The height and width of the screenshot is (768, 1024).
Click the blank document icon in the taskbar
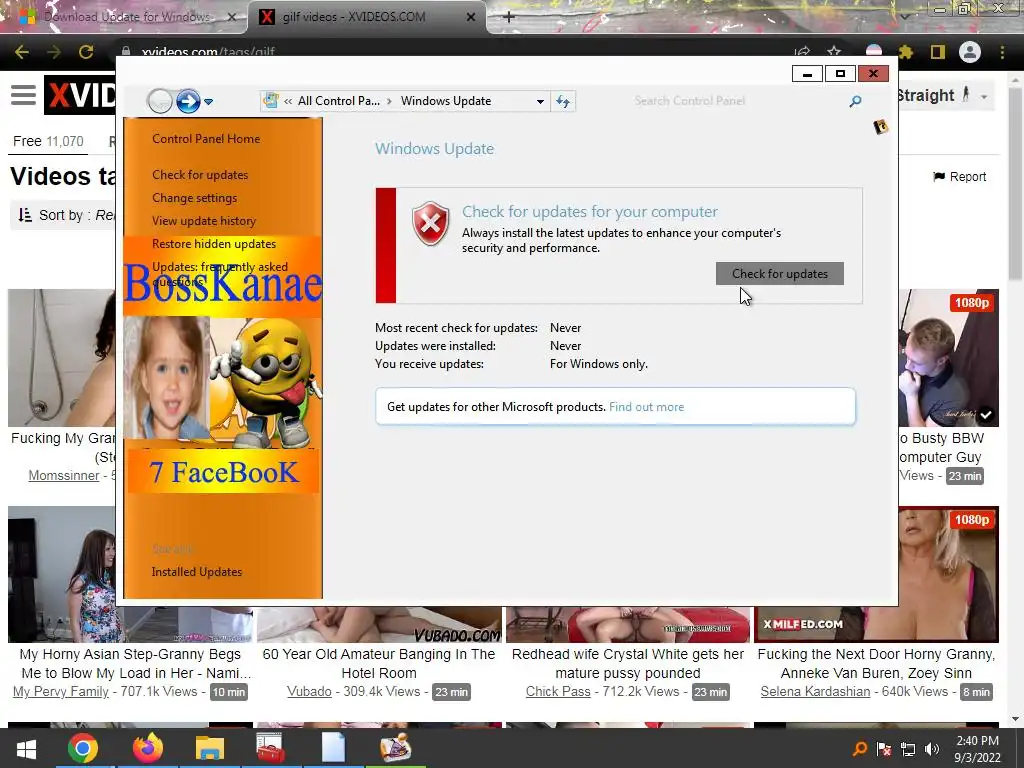[x=333, y=748]
